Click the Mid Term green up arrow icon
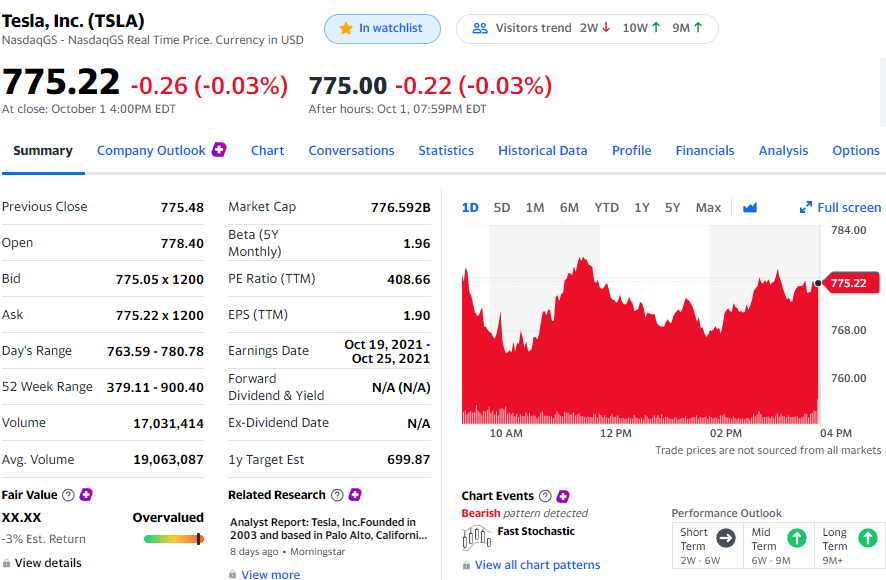 coord(797,538)
